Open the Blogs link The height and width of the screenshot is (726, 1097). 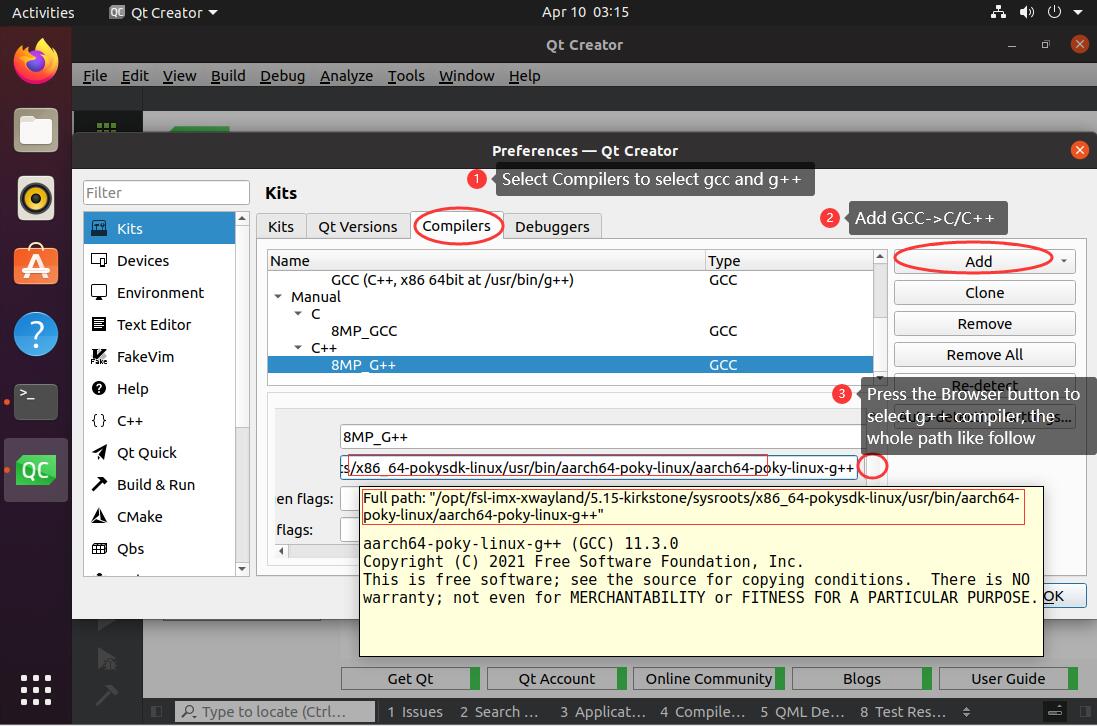point(862,678)
